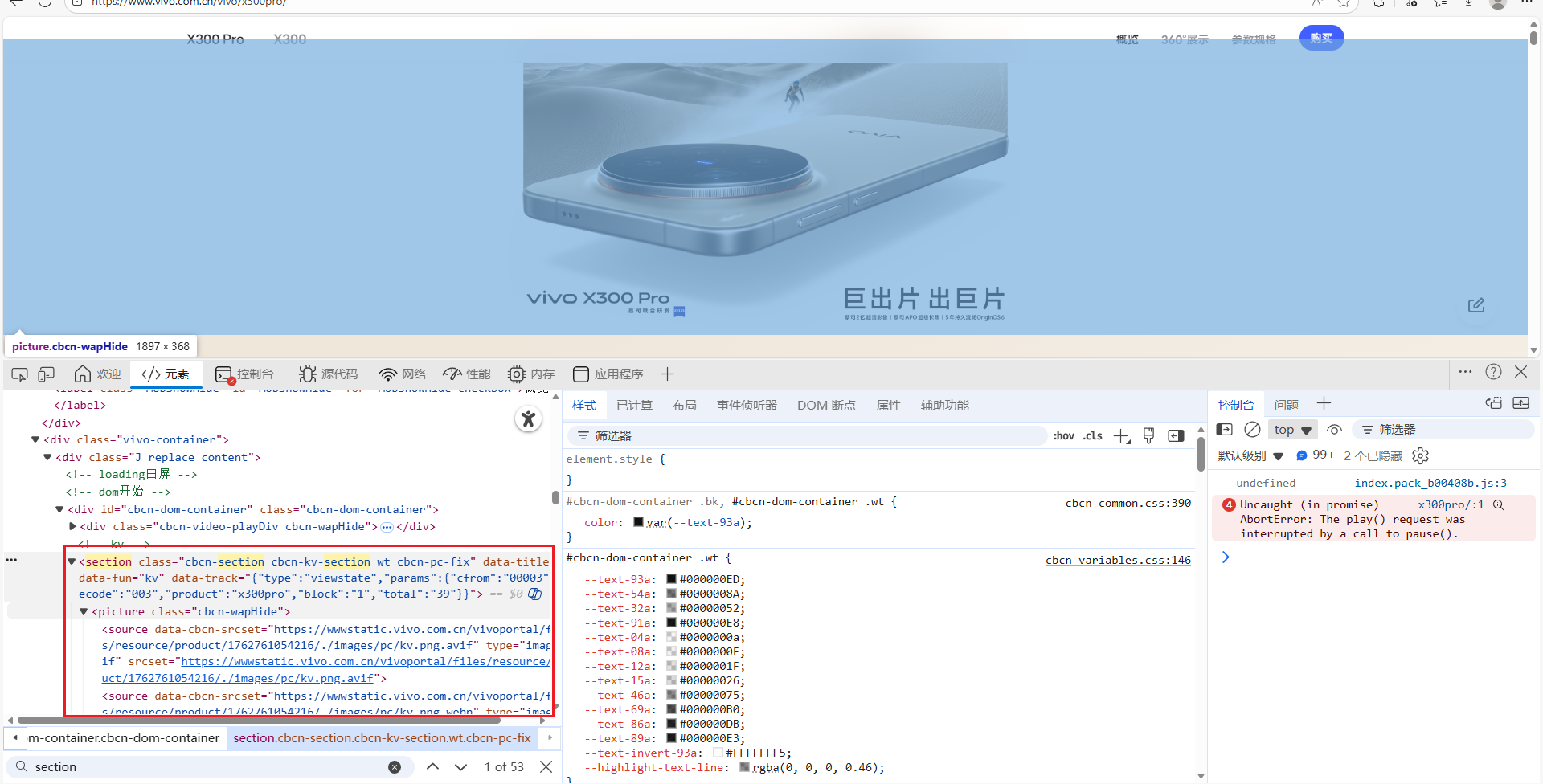
Task: Open DevTools help question mark icon
Action: [x=1493, y=372]
